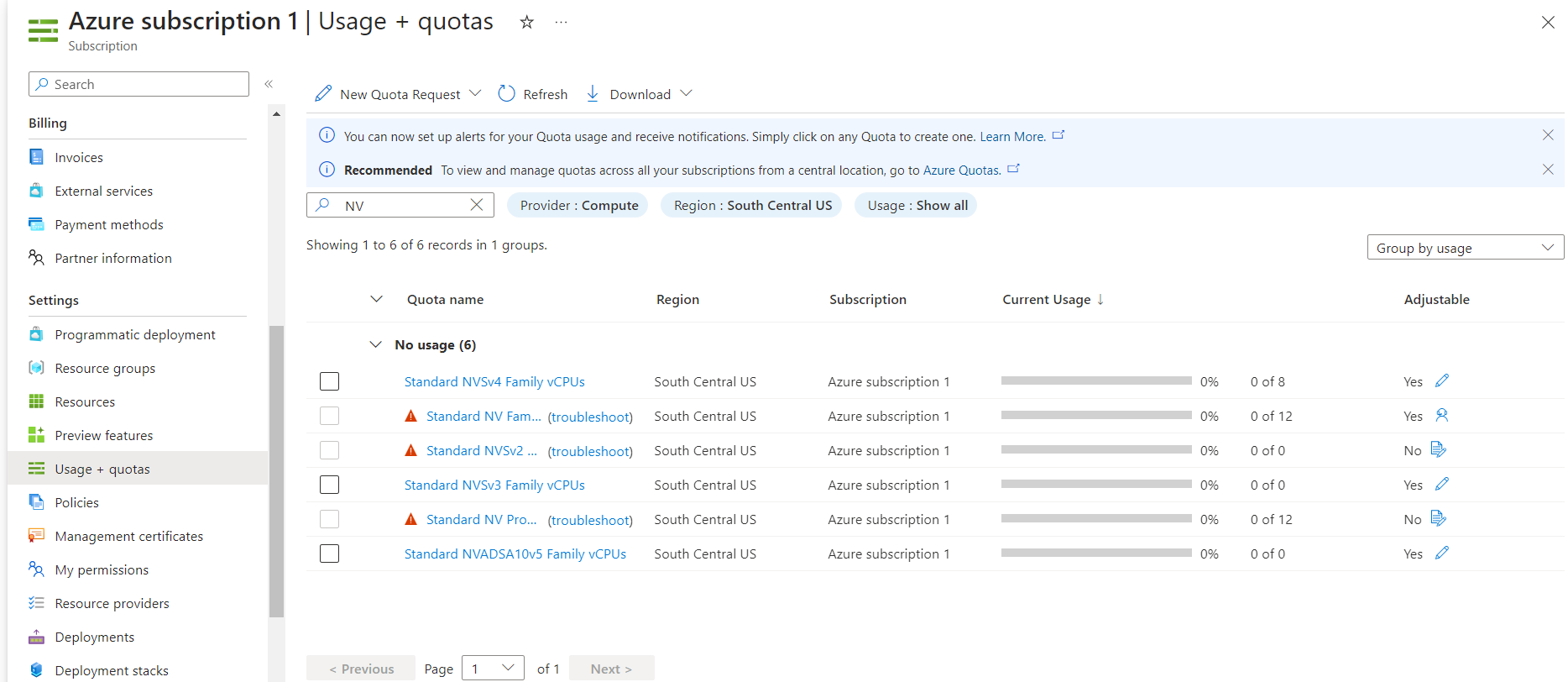Click the Invoices icon in Billing

[36, 157]
